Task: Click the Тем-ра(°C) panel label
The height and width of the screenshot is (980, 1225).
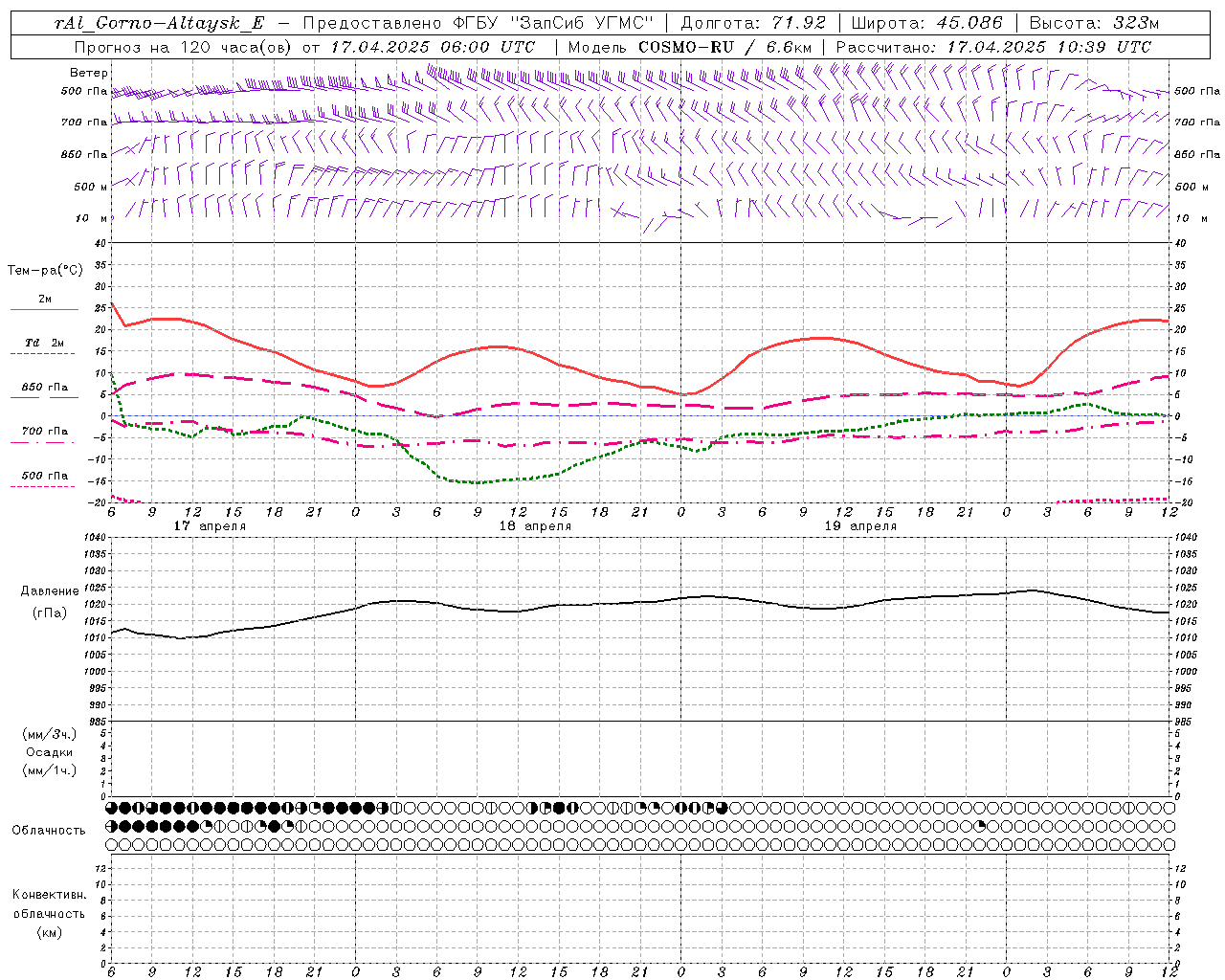Action: click(45, 271)
